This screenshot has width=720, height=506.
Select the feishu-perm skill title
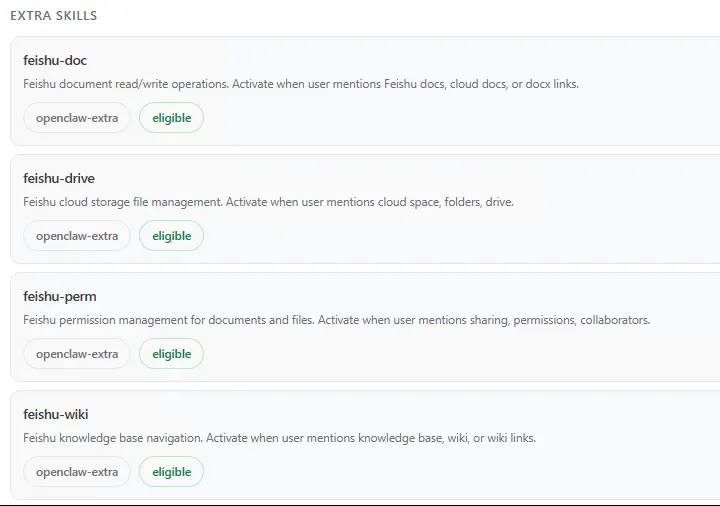(x=59, y=297)
